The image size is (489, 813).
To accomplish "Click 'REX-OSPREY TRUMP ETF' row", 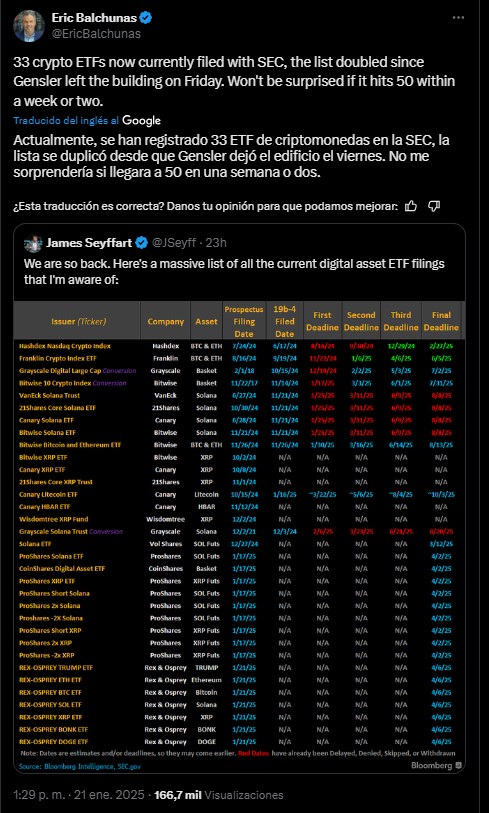I will (239, 667).
